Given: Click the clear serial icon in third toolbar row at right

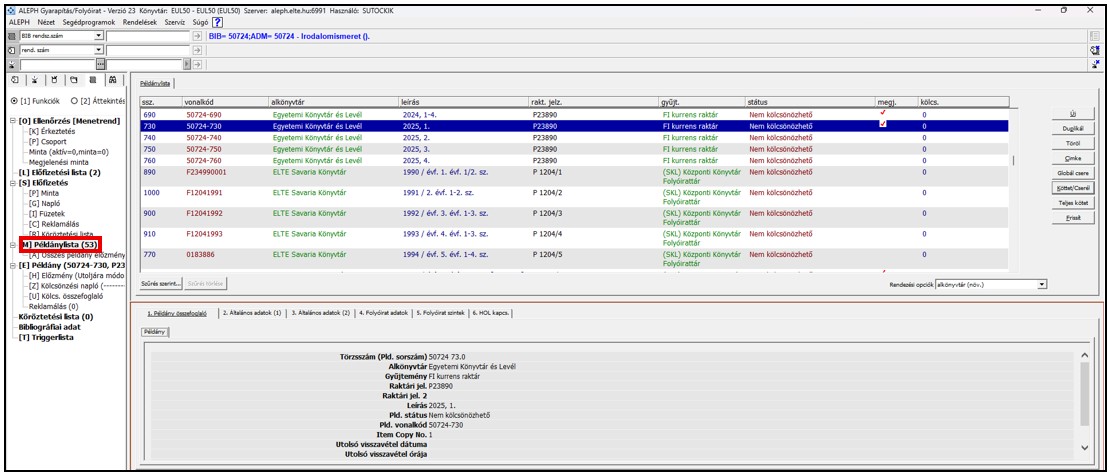Looking at the screenshot, I should click(1096, 64).
